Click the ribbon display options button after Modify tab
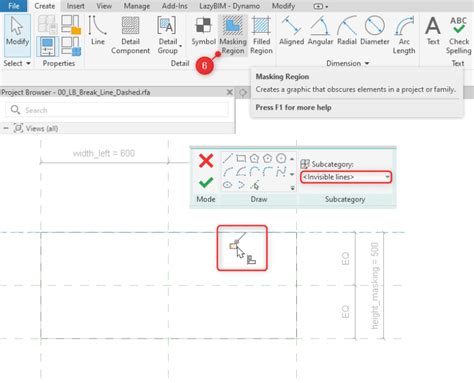The image size is (474, 383). 320,6
